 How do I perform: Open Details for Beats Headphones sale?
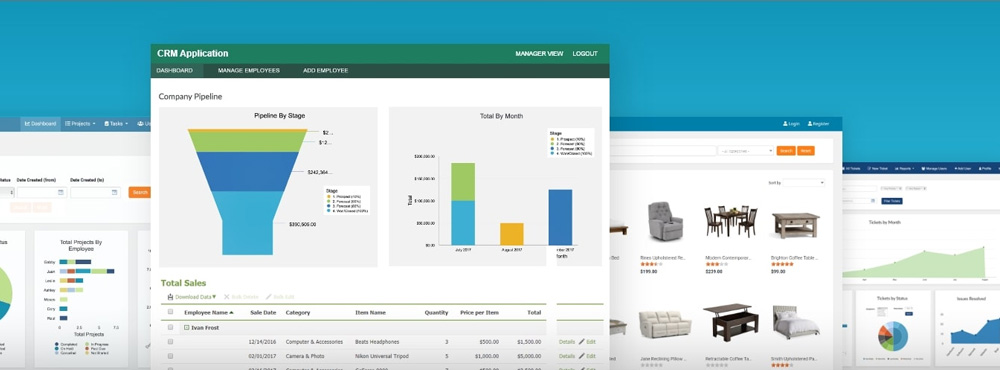click(567, 342)
